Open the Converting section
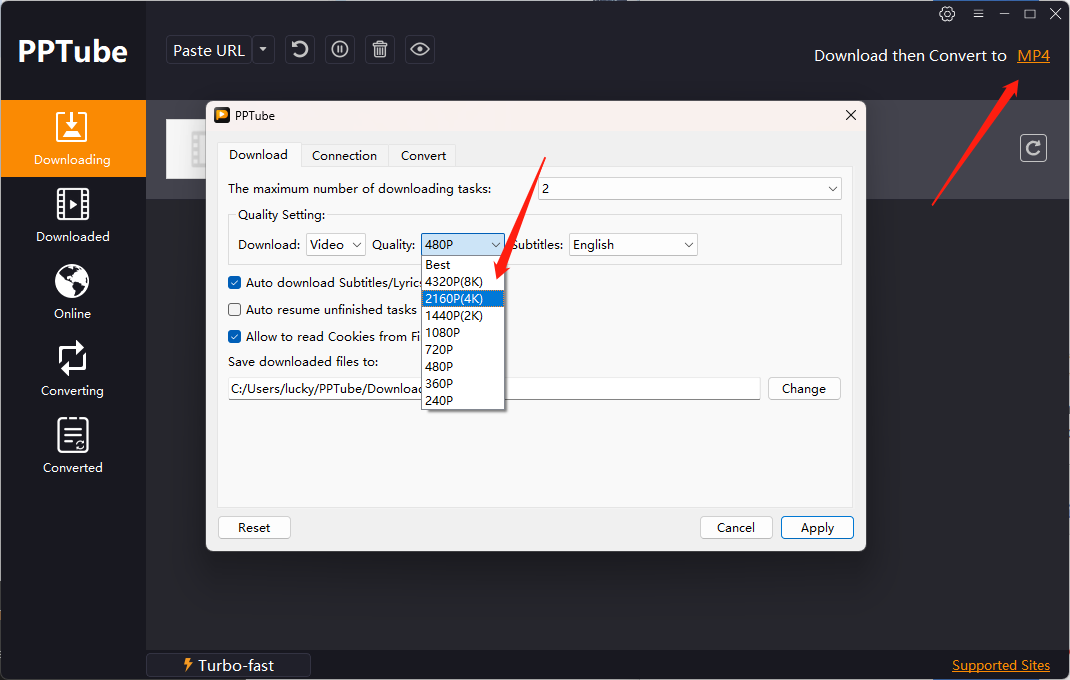The image size is (1070, 680). pyautogui.click(x=73, y=369)
